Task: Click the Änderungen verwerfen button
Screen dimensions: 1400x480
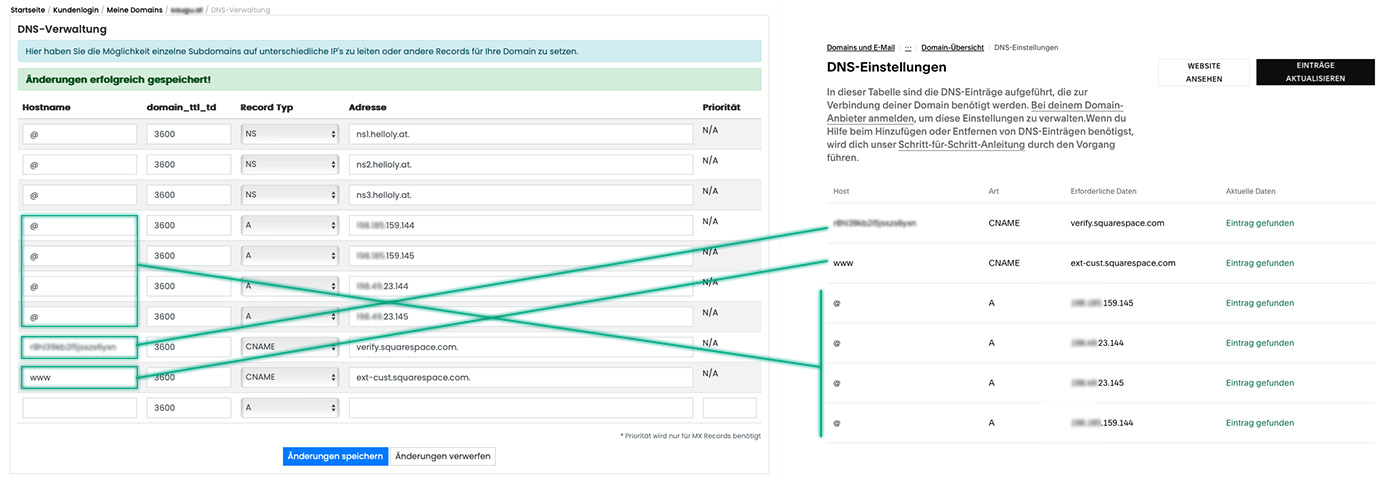Action: pos(443,456)
